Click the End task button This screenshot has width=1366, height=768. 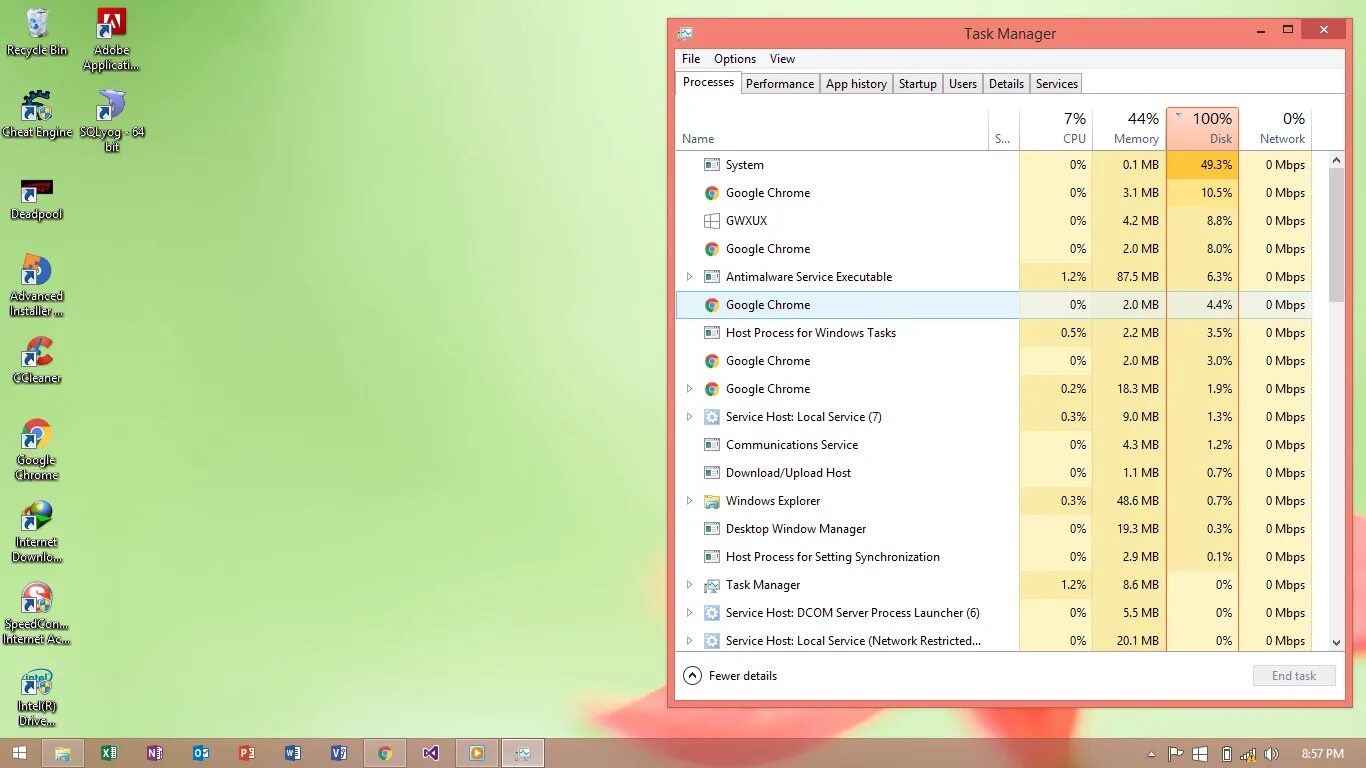click(1294, 676)
